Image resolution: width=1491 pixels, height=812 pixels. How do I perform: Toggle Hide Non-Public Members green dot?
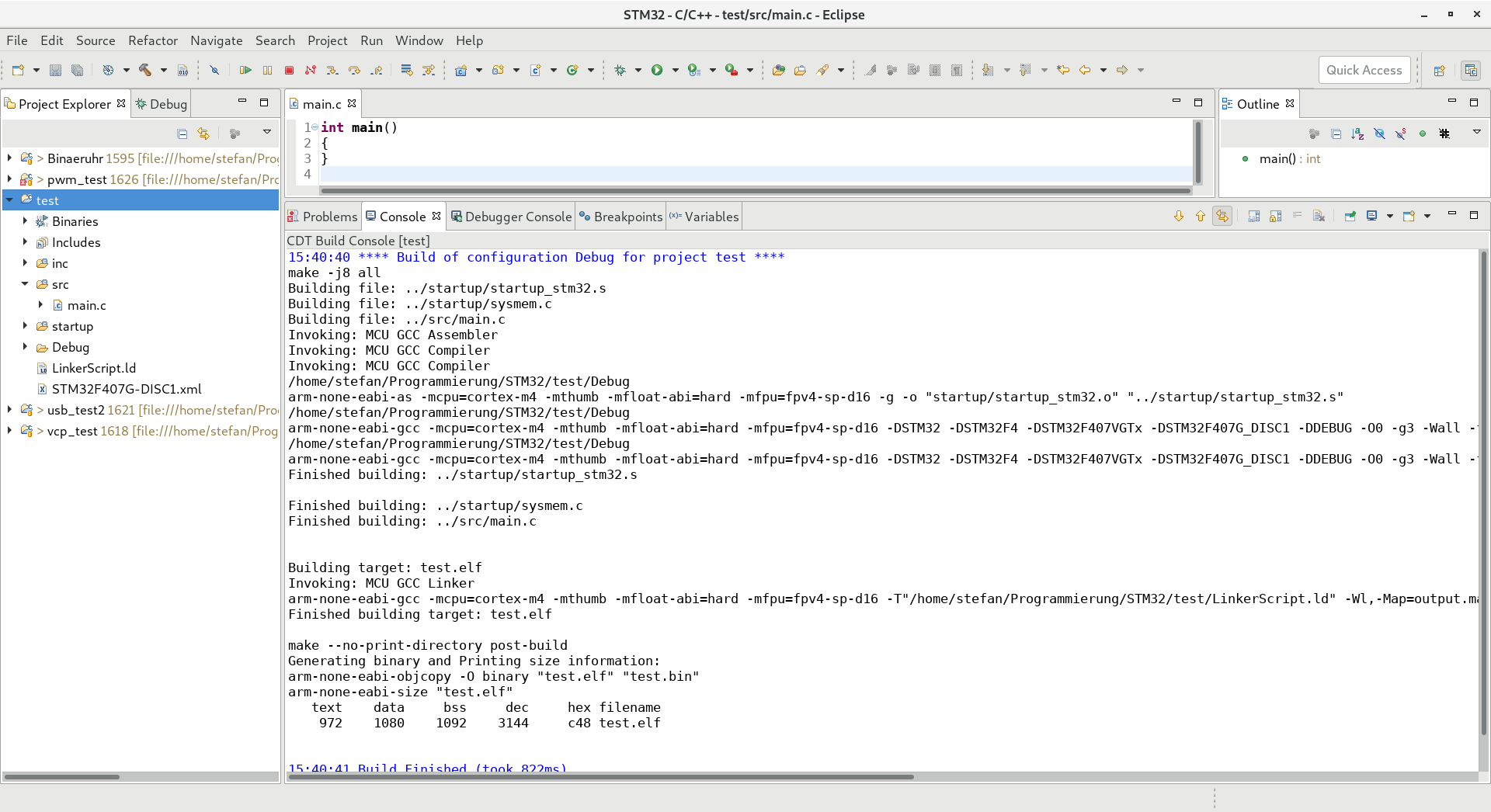(x=1423, y=134)
